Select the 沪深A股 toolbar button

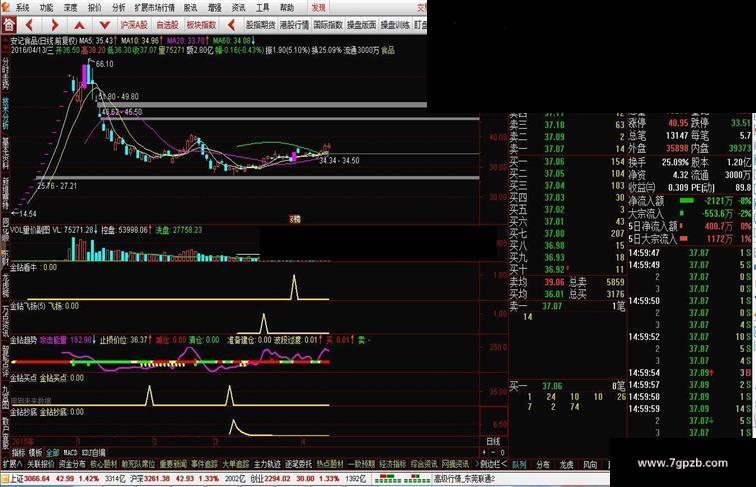[134, 25]
